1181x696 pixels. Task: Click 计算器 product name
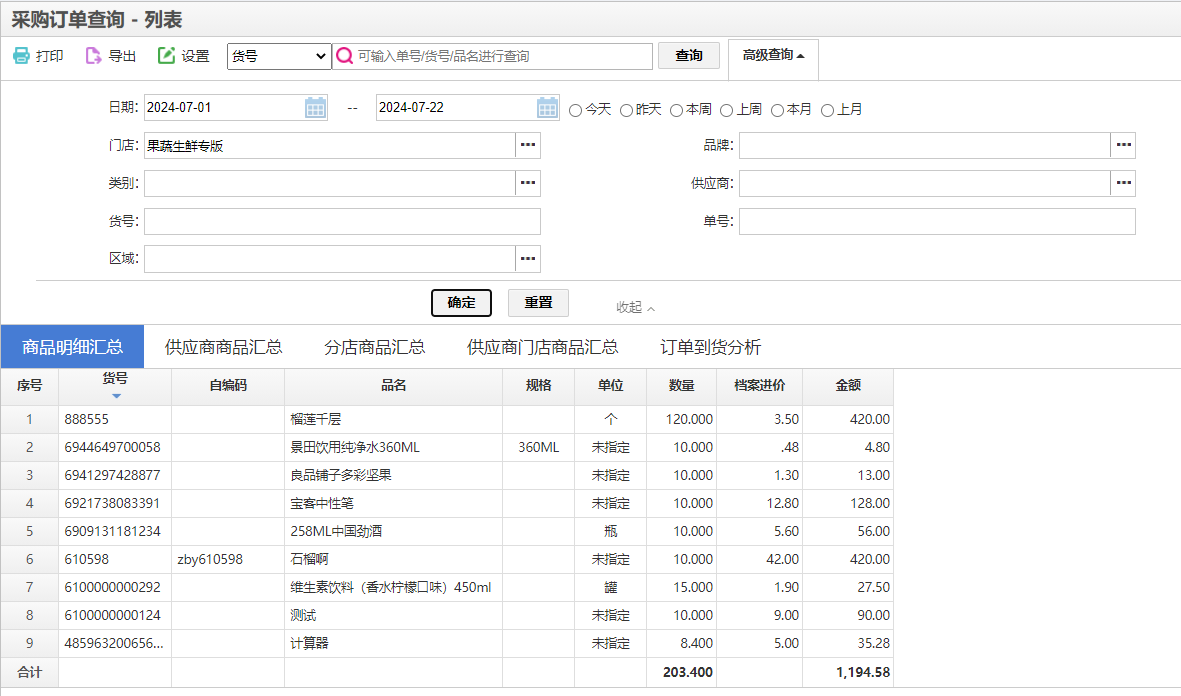[310, 643]
